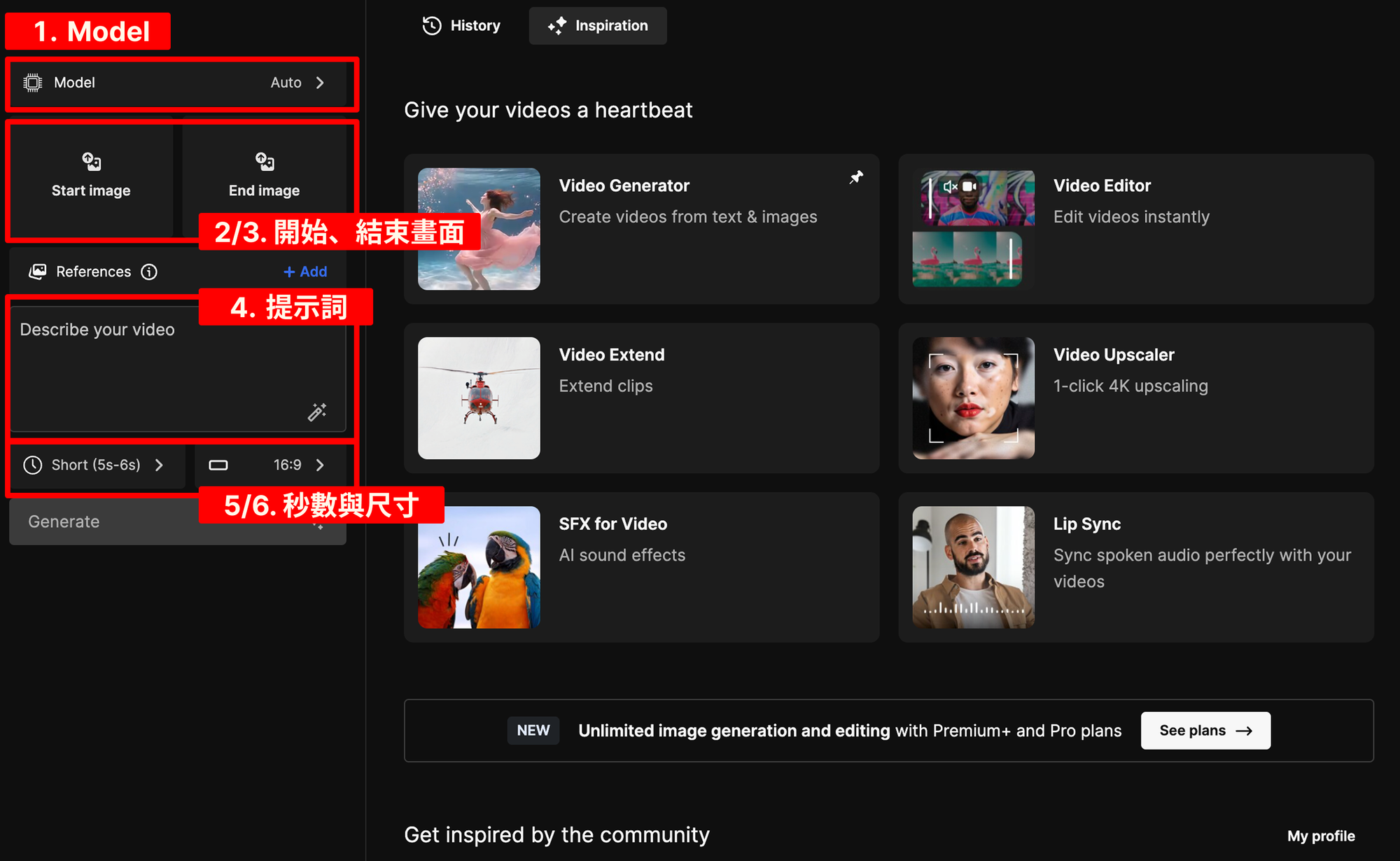This screenshot has height=861, width=1400.
Task: Focus the Describe your video field
Action: coord(178,368)
